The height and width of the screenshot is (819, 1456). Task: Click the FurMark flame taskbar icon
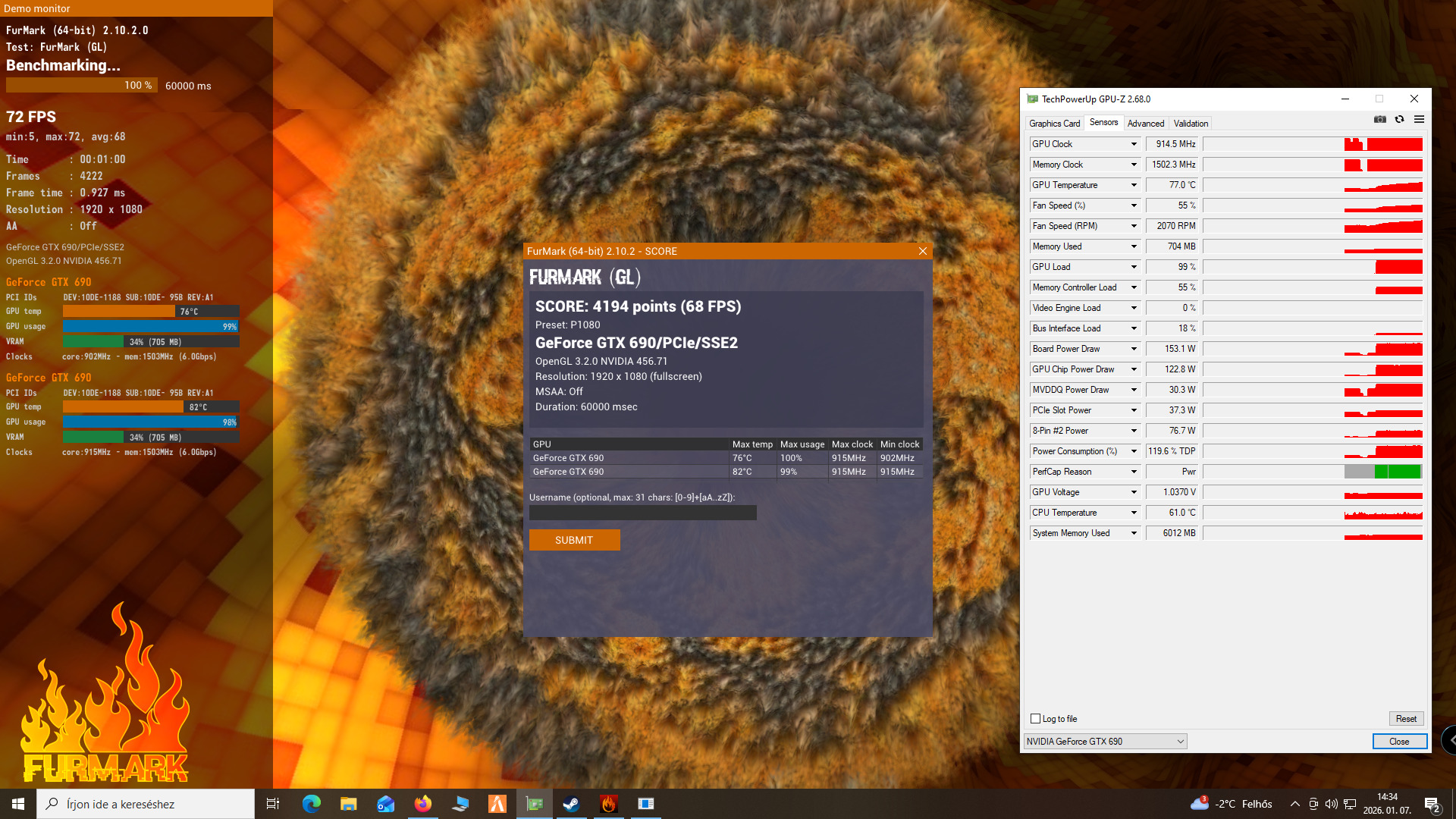608,804
